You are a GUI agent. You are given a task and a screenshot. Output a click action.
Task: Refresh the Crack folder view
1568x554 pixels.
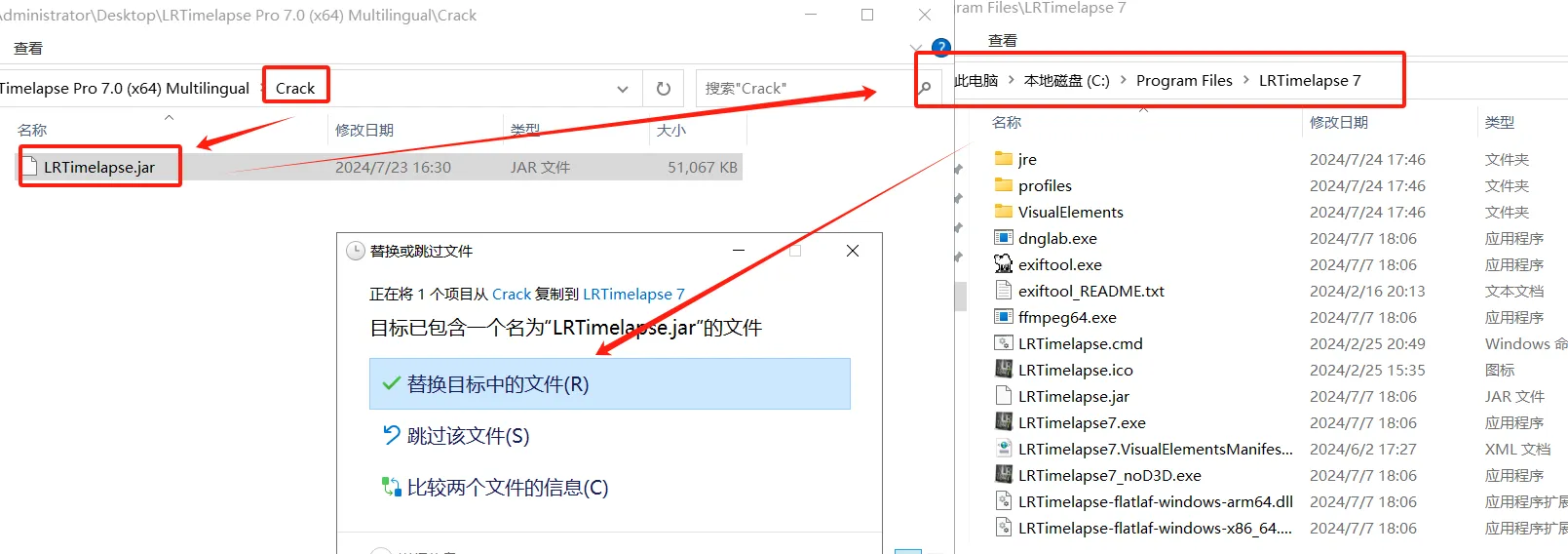point(664,89)
